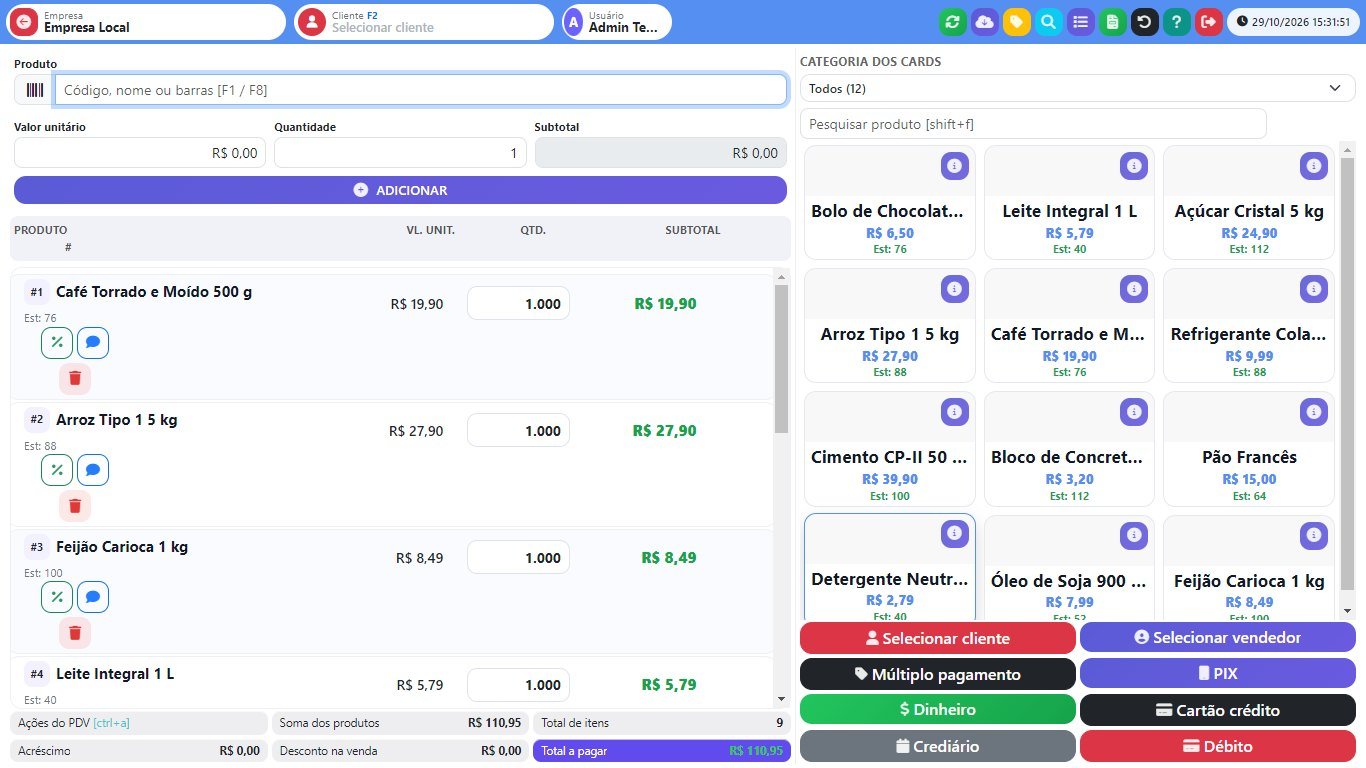Select the Refrigerante Cola product card
This screenshot has width=1366, height=768.
point(1249,325)
